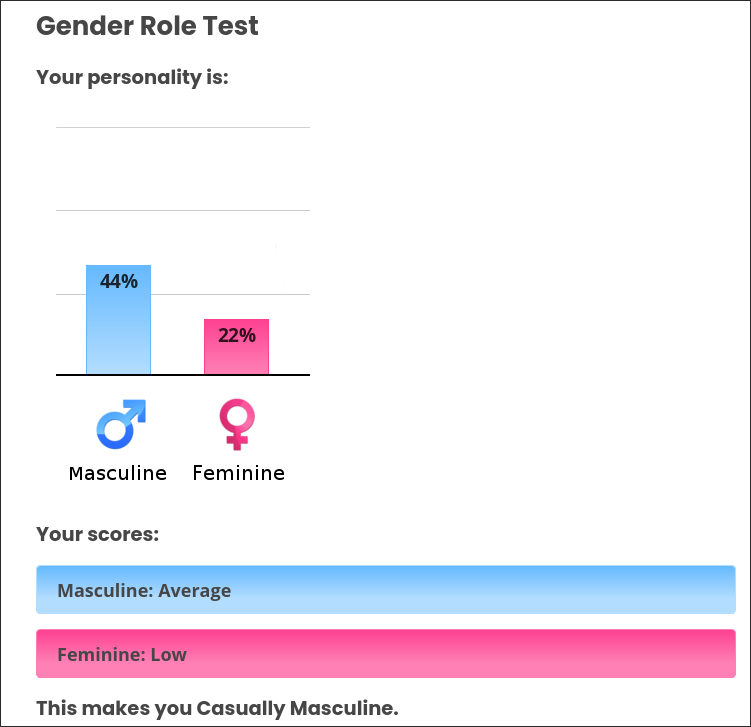Image resolution: width=751 pixels, height=727 pixels.
Task: Click the blue male symbol icon
Action: (x=121, y=424)
